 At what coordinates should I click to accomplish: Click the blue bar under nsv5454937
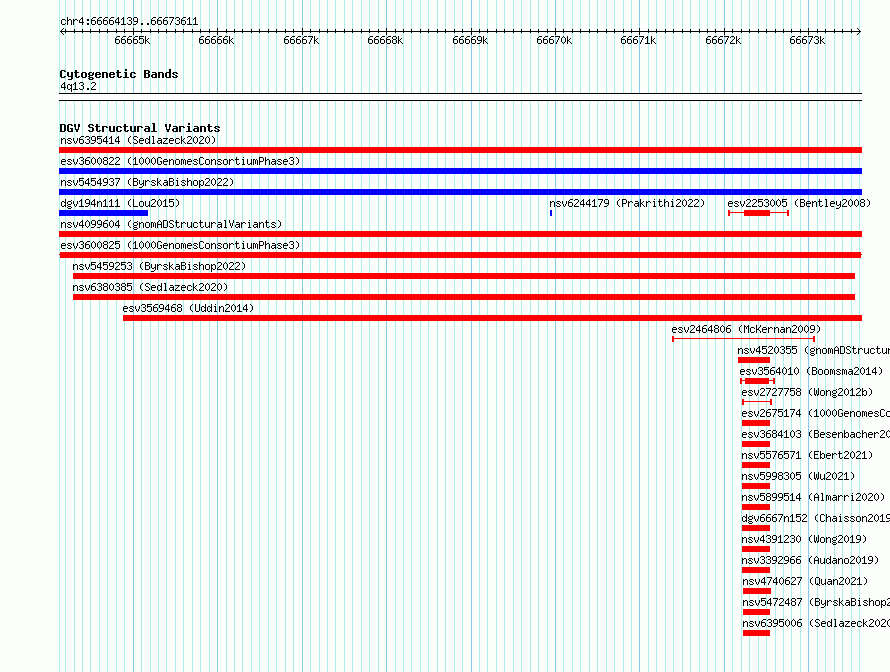click(x=460, y=192)
